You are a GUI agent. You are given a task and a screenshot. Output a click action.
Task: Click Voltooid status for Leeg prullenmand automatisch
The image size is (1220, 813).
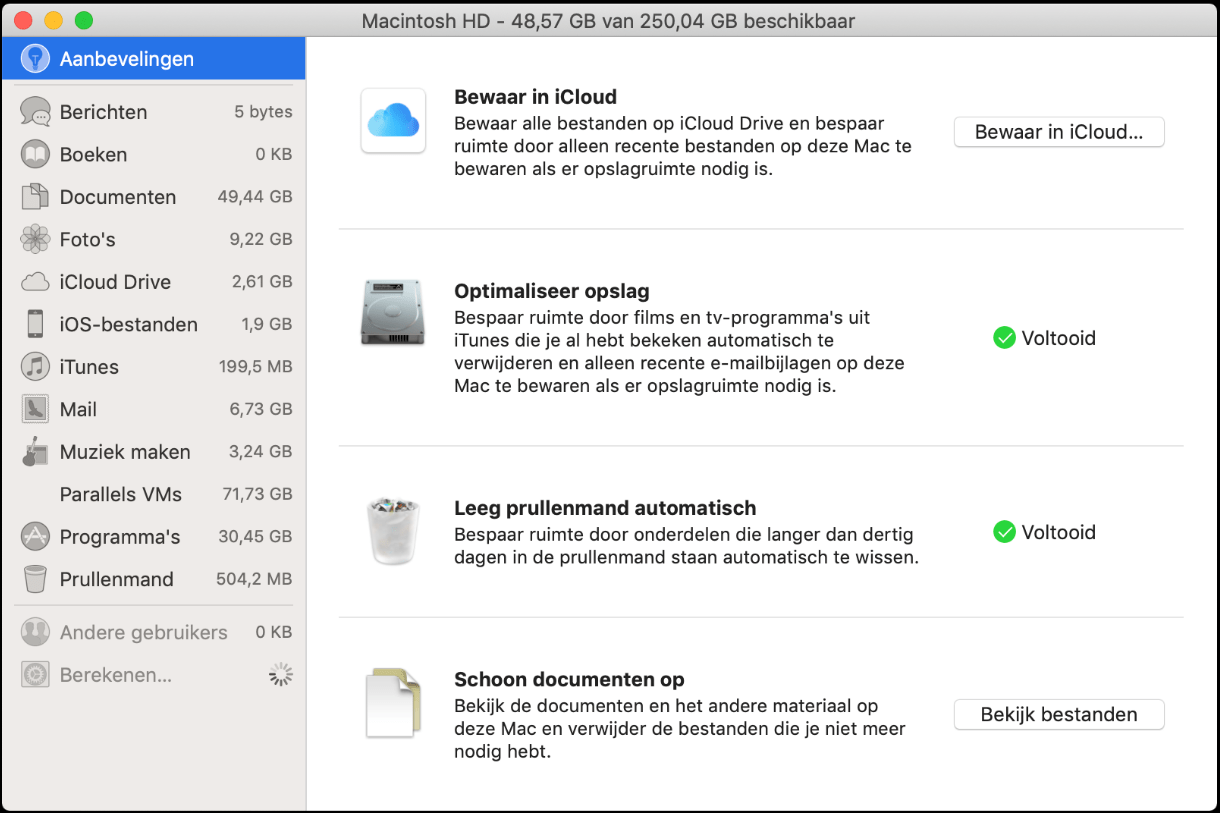tap(1058, 532)
